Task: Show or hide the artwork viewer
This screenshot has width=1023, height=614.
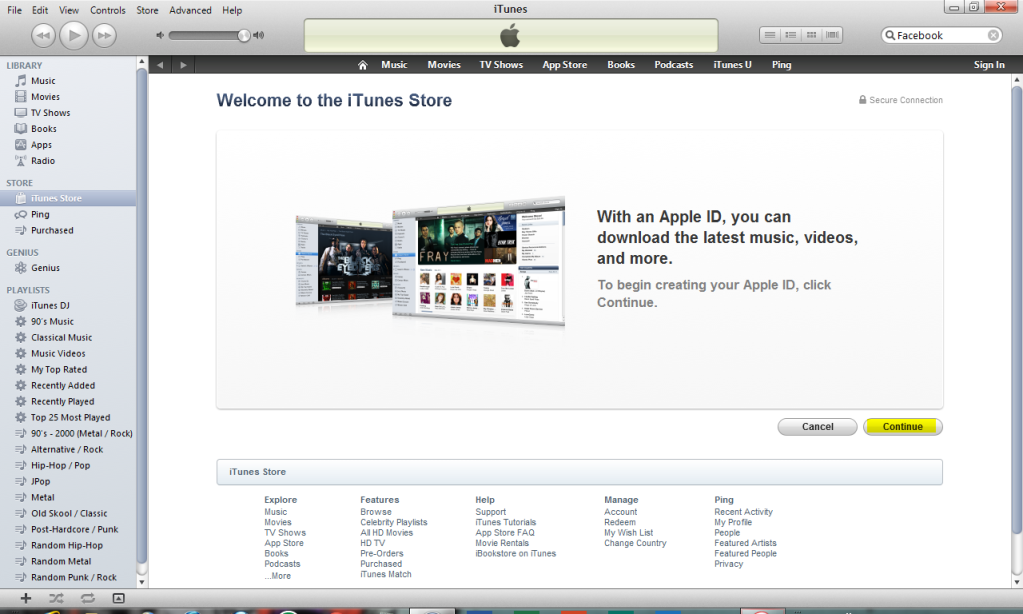Action: tap(118, 598)
